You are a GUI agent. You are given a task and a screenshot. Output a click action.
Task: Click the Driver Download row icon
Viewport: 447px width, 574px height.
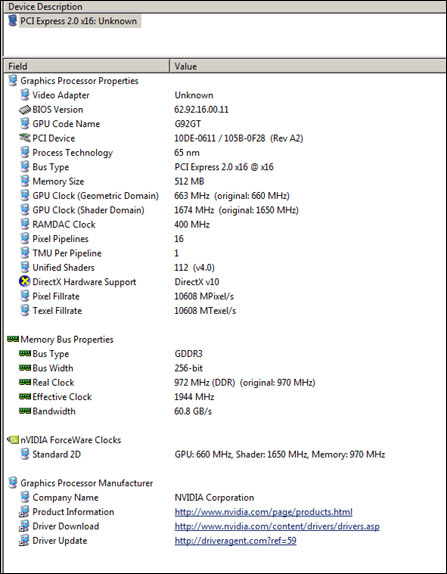(x=25, y=526)
